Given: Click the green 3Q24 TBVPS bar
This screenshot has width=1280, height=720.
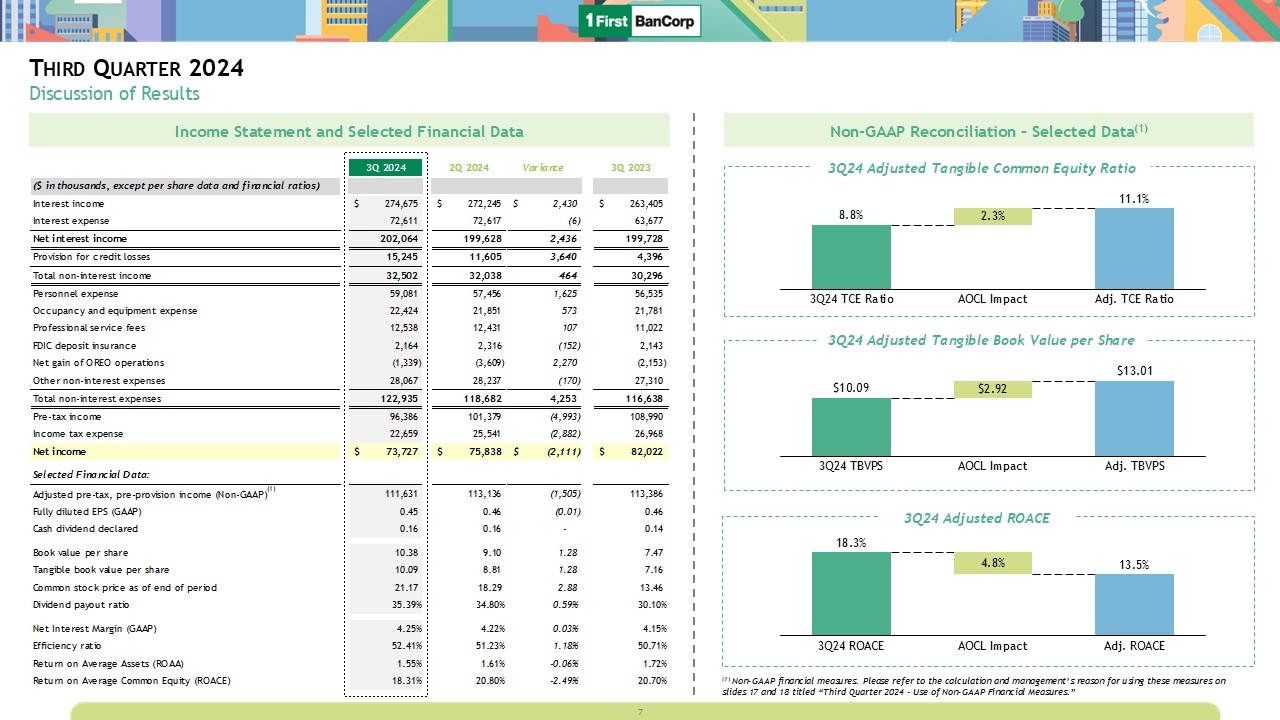Looking at the screenshot, I should (850, 427).
